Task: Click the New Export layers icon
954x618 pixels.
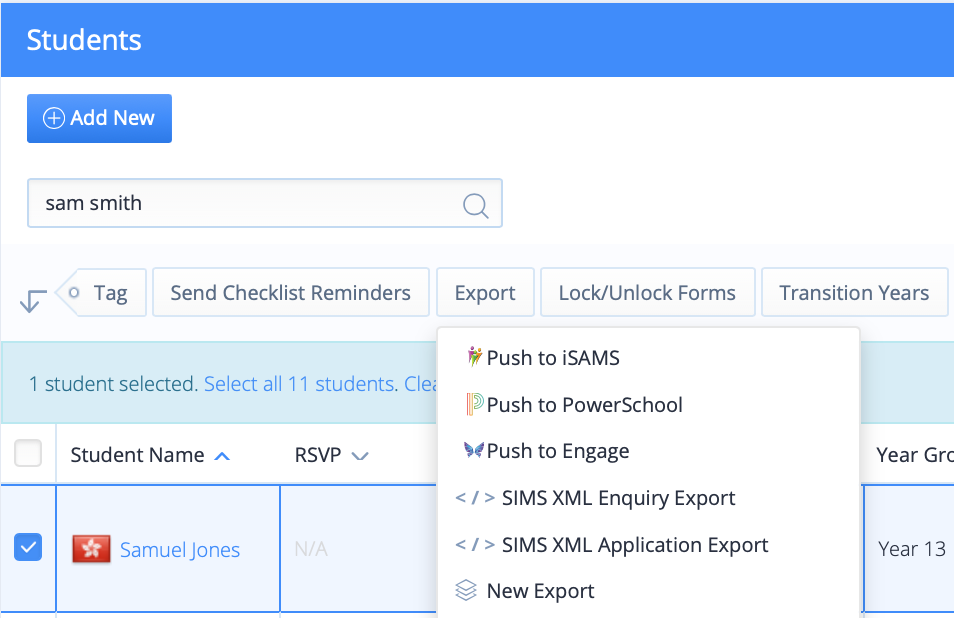Action: coord(466,590)
